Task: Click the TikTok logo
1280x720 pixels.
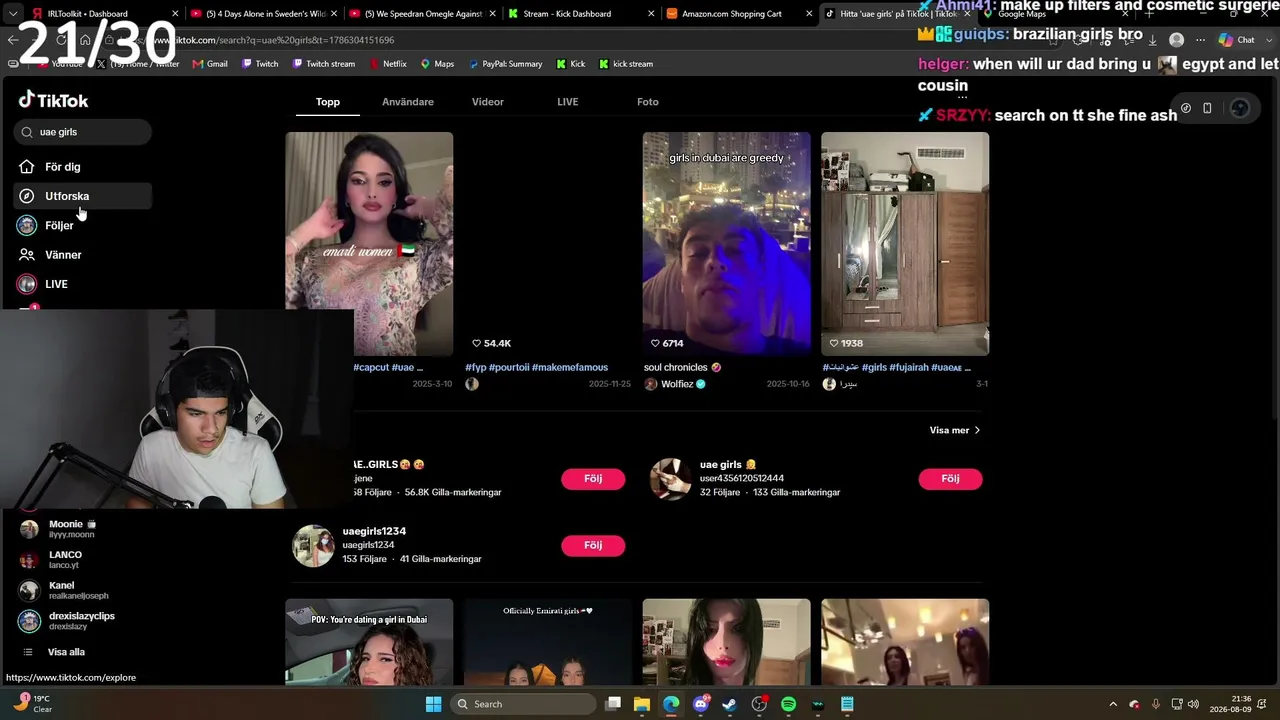Action: (53, 100)
